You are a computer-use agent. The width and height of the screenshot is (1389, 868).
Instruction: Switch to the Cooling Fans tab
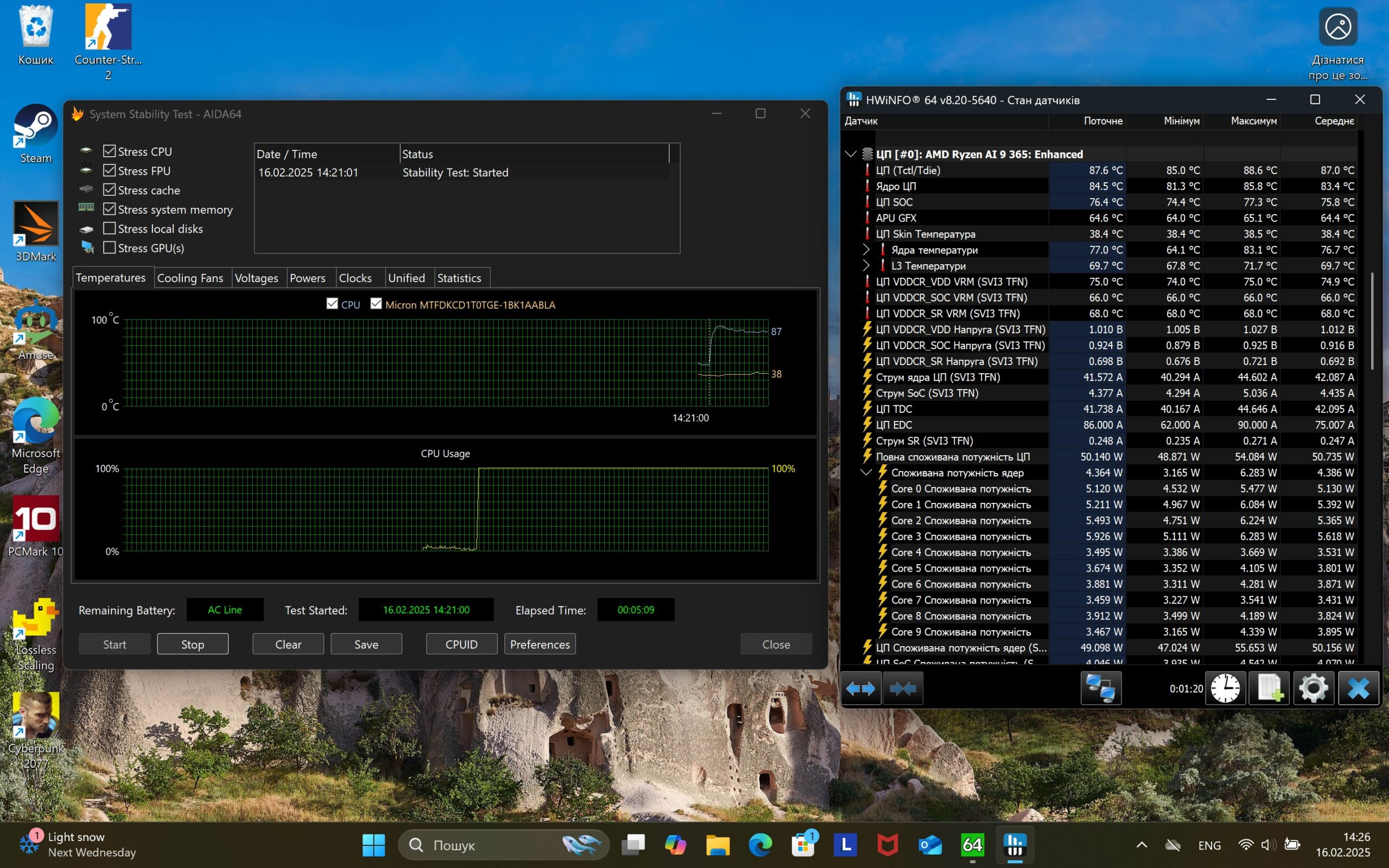[190, 278]
